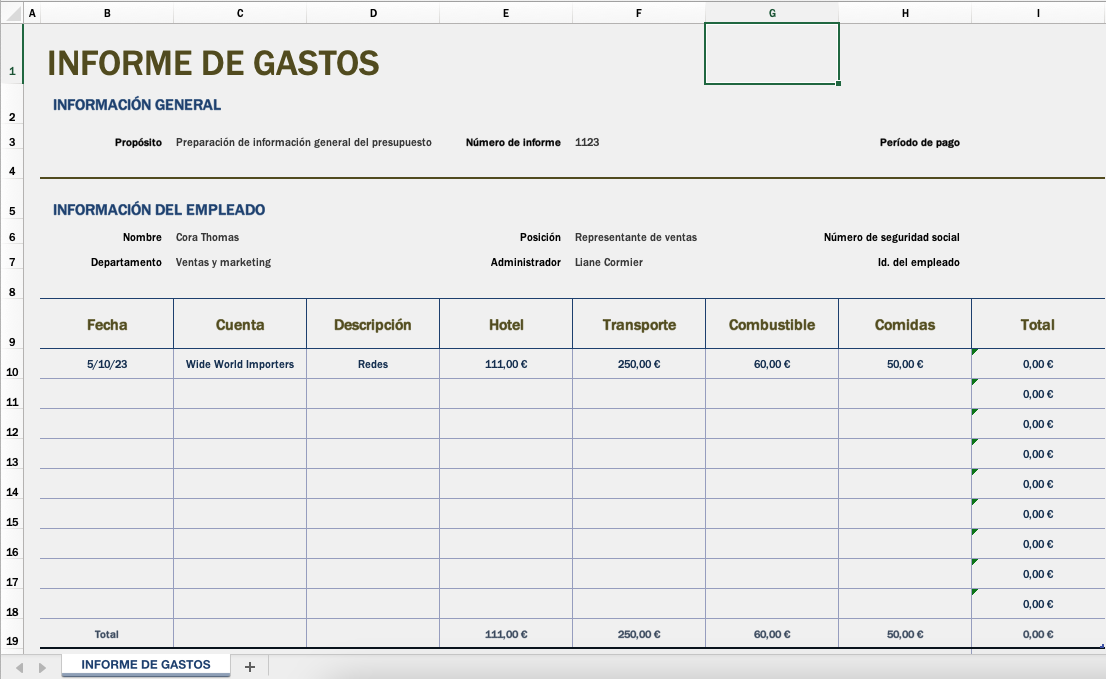Click the Wide World Importers account cell

pos(240,364)
